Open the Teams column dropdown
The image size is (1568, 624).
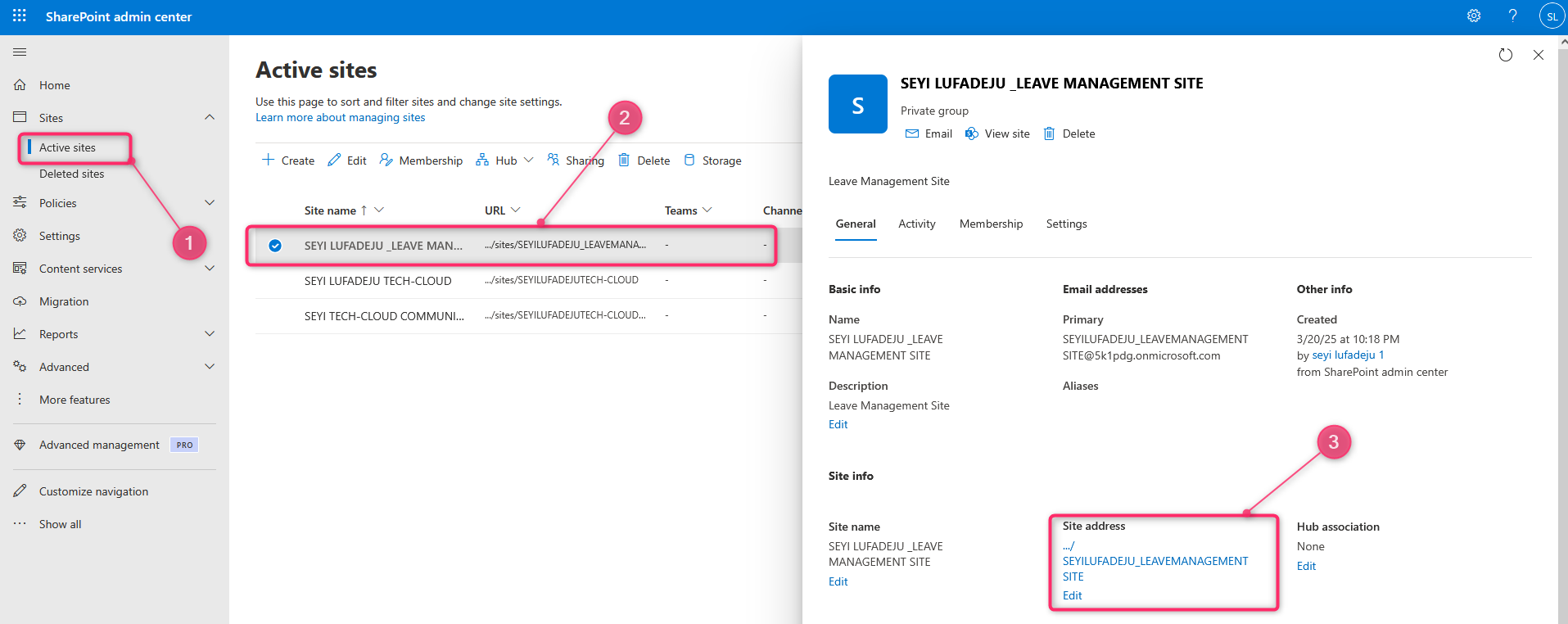(707, 210)
